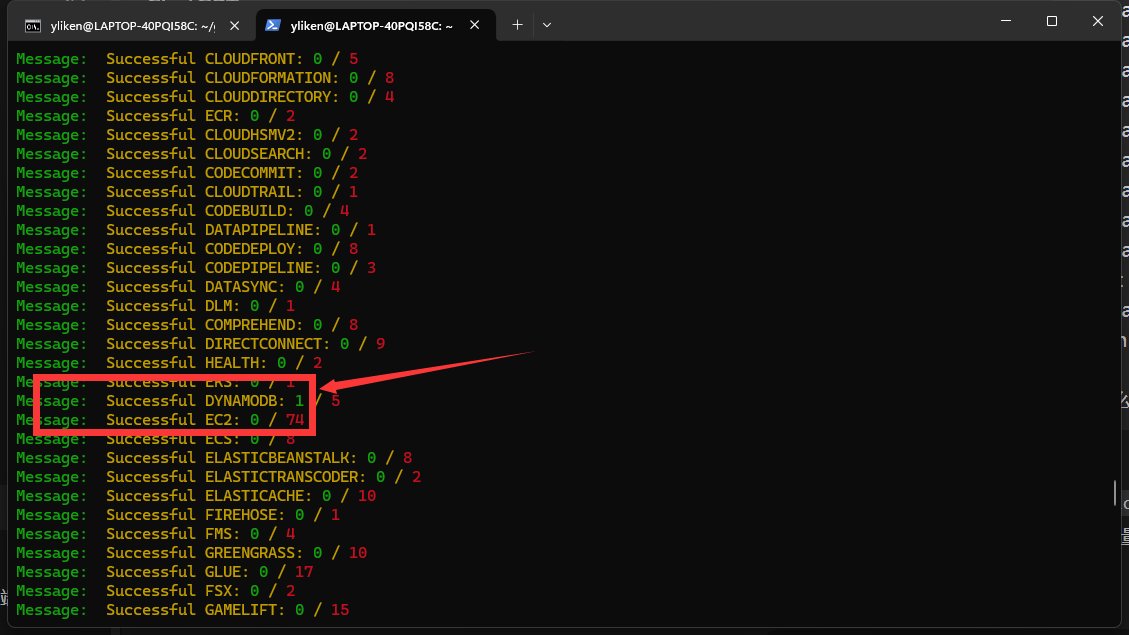Screen dimensions: 1129x635
Task: Click the GAMELIFT line at bottom
Action: pyautogui.click(x=182, y=610)
